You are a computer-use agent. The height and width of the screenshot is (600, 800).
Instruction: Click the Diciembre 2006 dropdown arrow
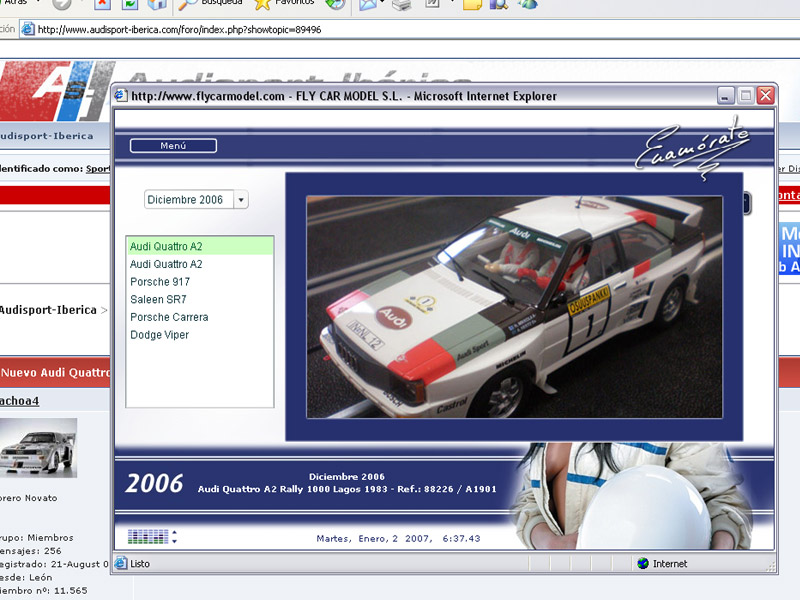point(241,199)
